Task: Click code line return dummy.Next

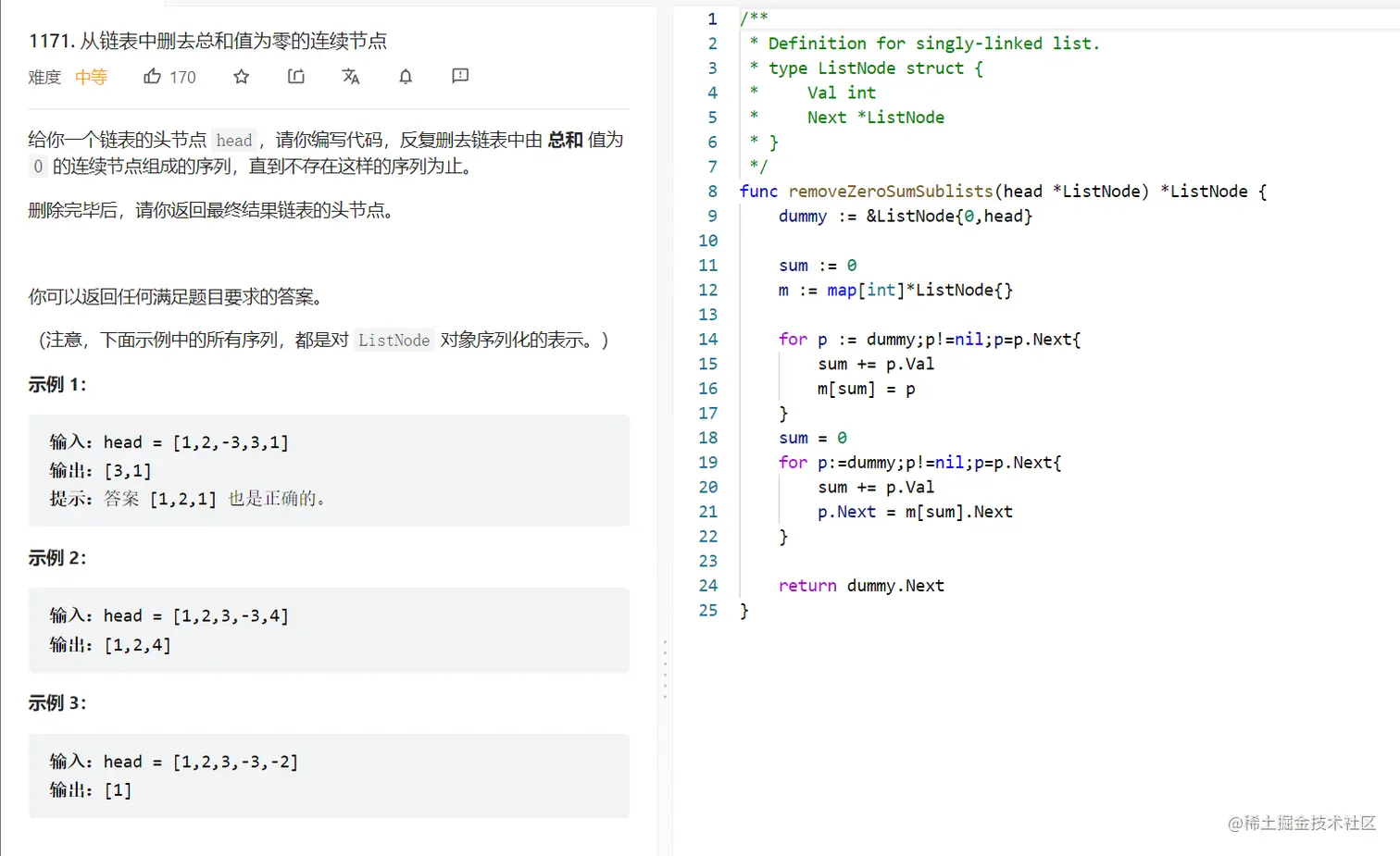Action: tap(861, 586)
